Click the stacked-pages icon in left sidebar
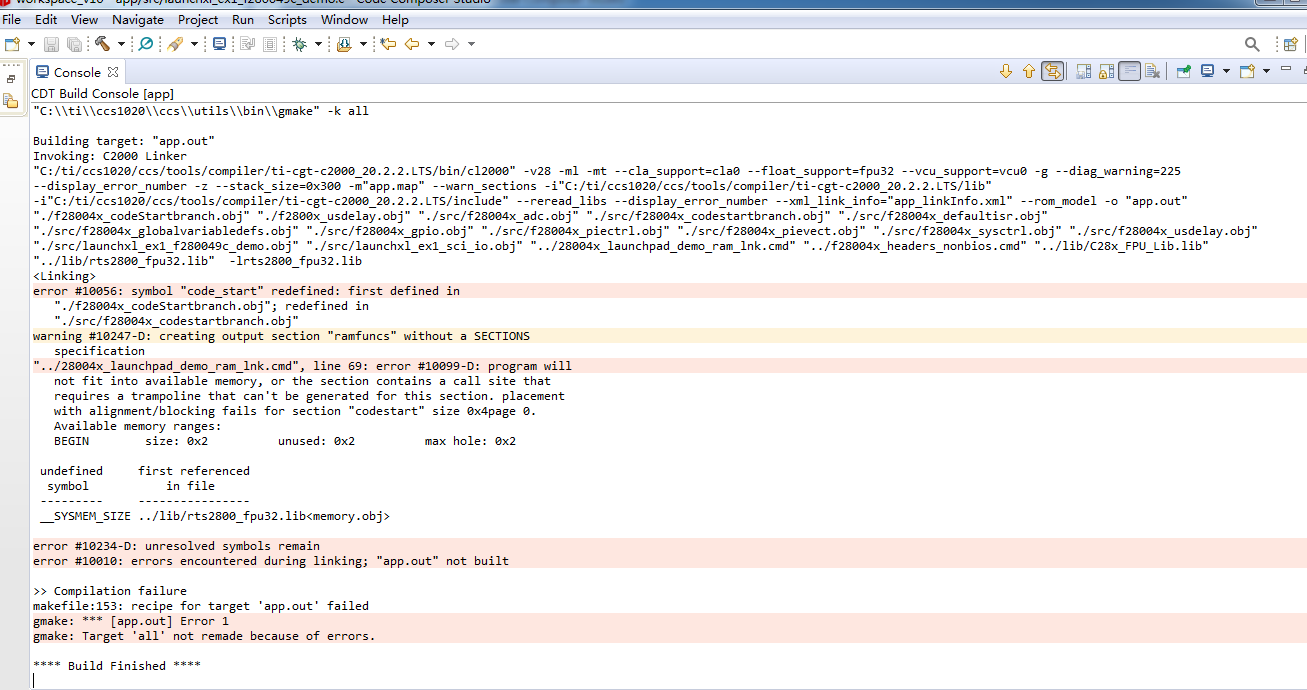 click(x=11, y=100)
